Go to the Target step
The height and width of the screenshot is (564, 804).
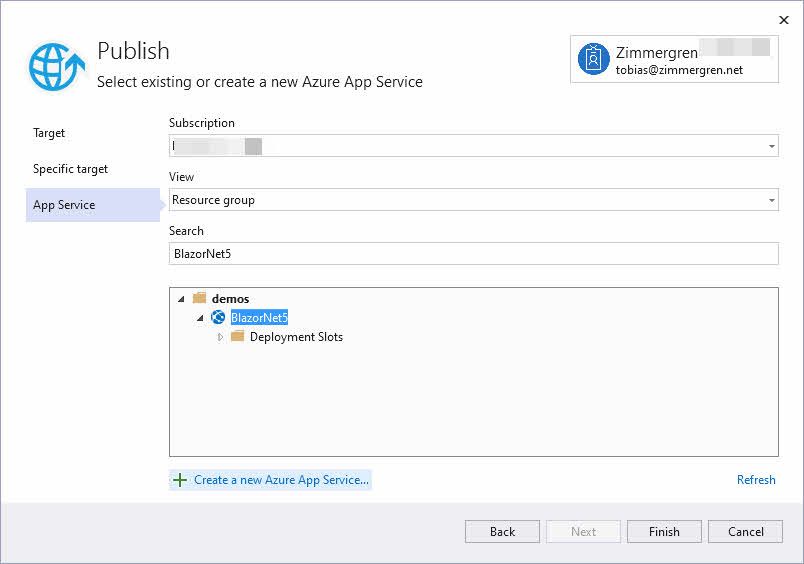(x=49, y=133)
